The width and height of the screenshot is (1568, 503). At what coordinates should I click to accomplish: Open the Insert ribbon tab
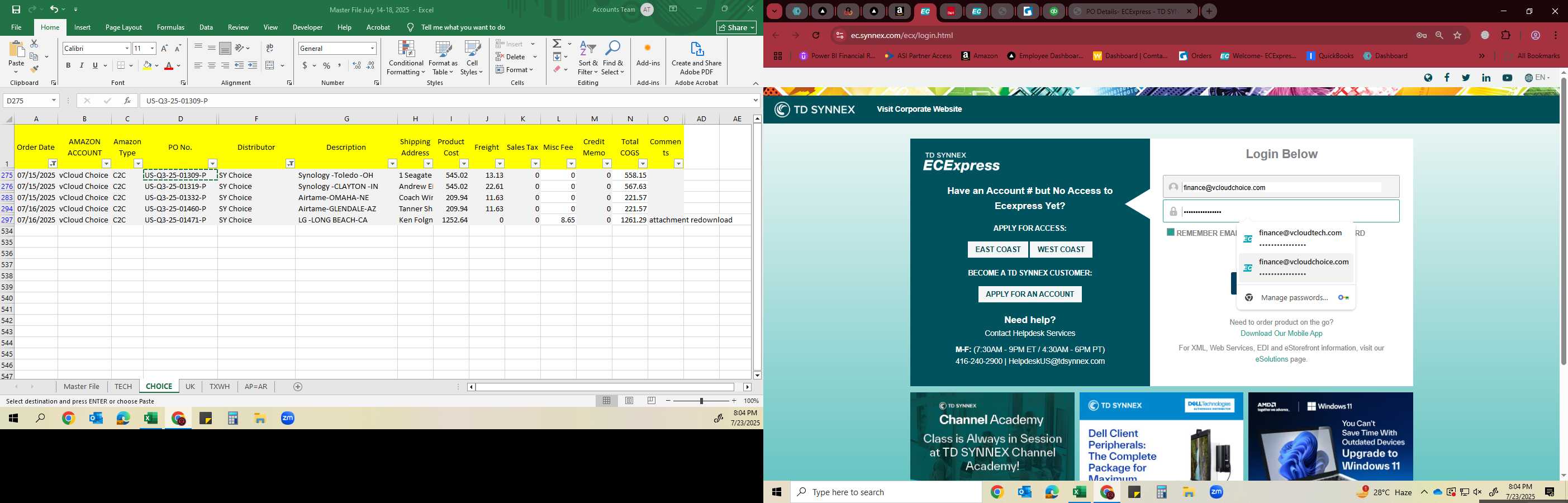click(82, 27)
